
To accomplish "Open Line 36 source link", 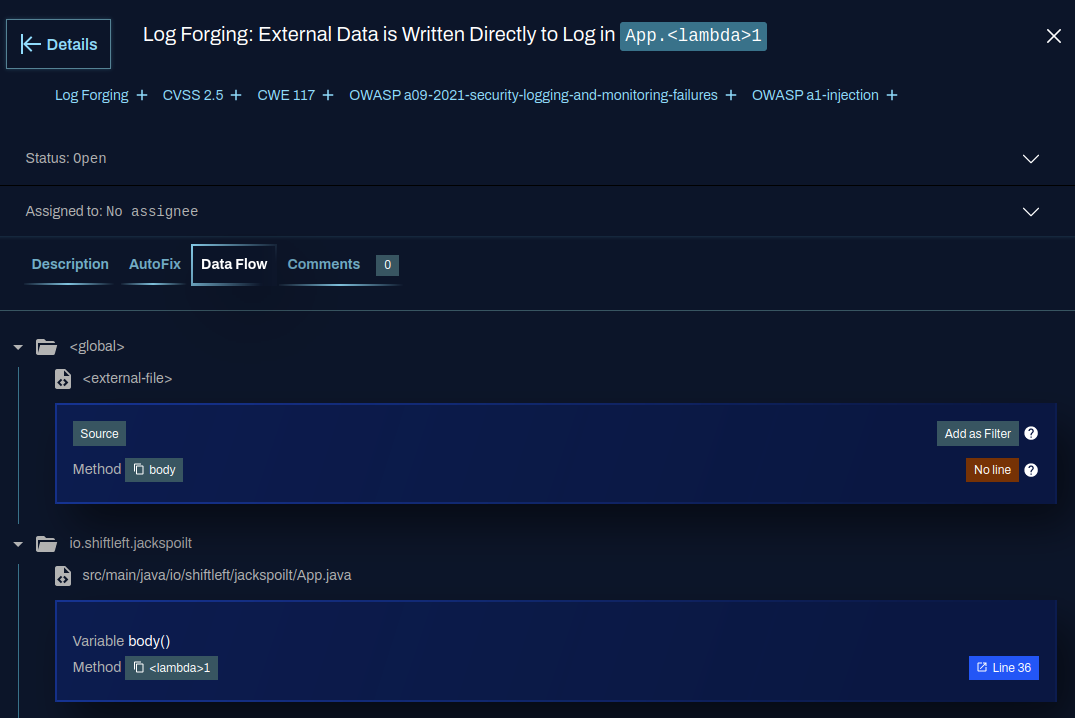I will click(x=1003, y=667).
